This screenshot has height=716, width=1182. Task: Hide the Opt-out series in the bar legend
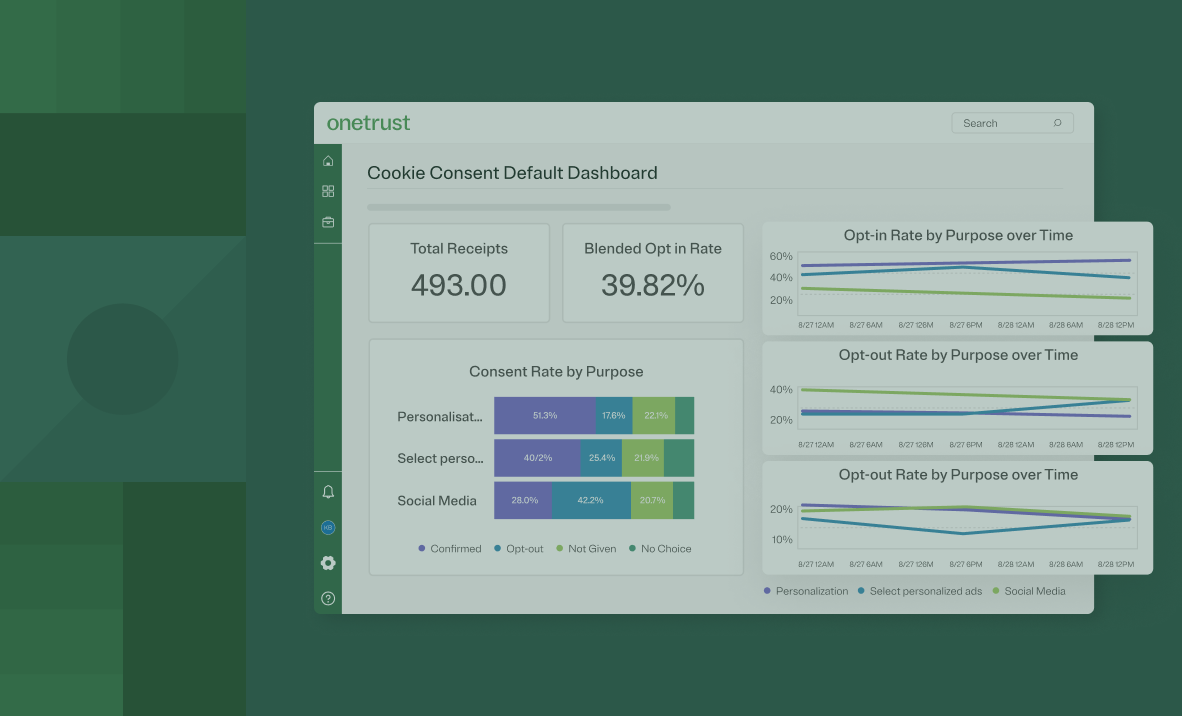click(x=517, y=548)
